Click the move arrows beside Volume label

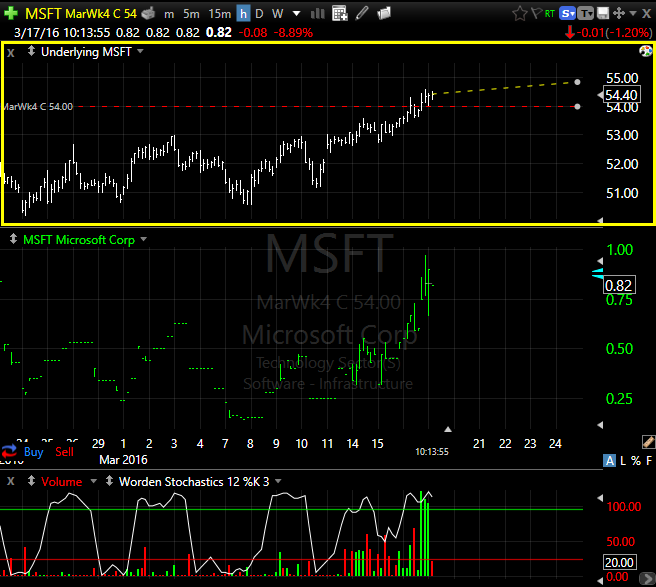(31, 481)
